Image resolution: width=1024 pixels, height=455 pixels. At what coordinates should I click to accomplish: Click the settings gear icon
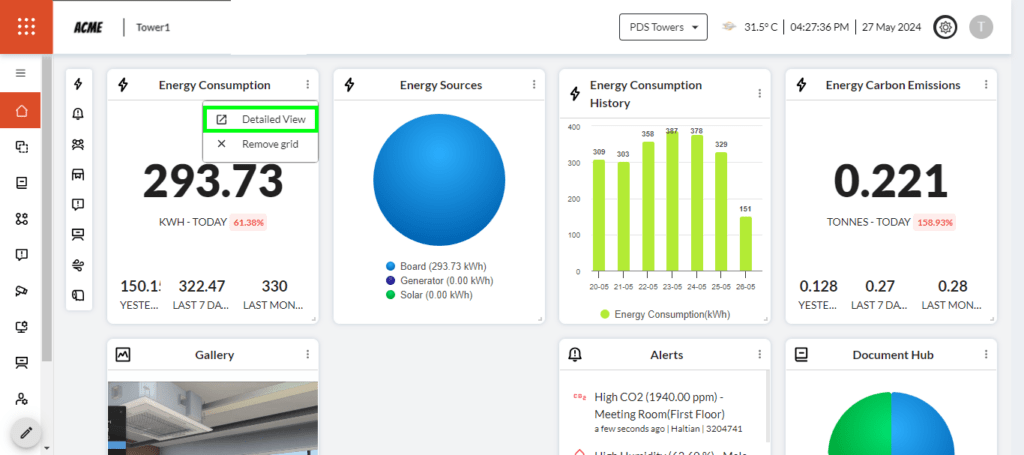[944, 27]
